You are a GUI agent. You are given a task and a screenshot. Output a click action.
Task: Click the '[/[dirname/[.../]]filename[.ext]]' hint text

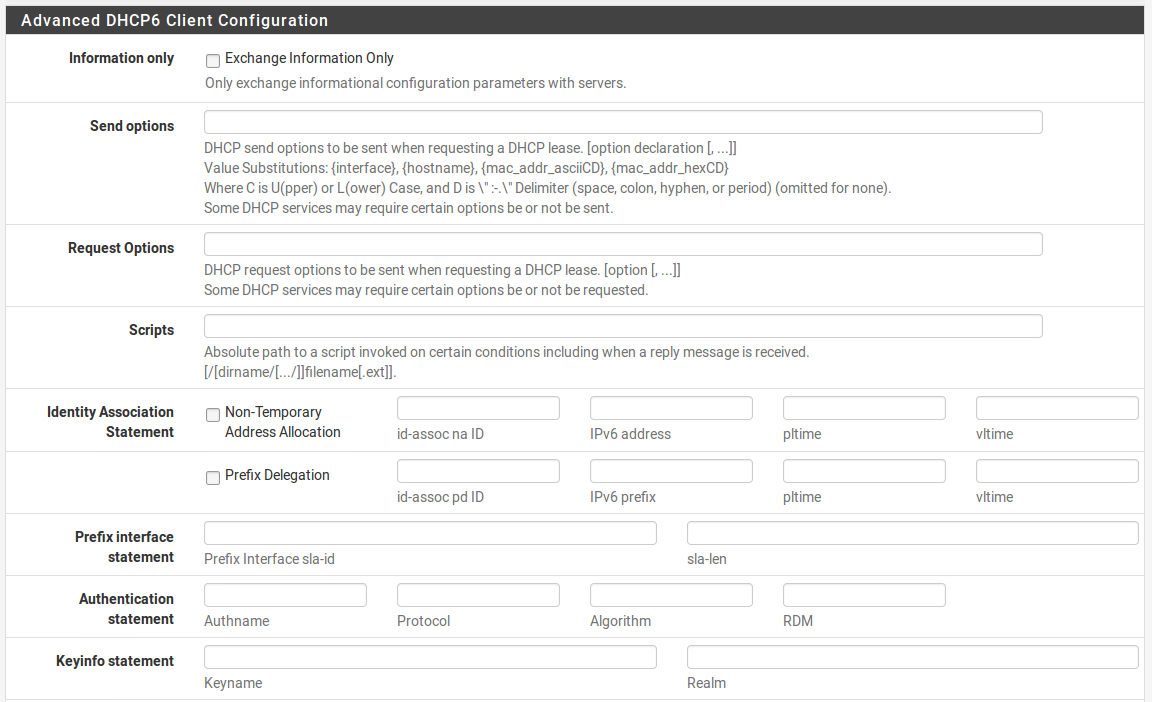pos(300,372)
